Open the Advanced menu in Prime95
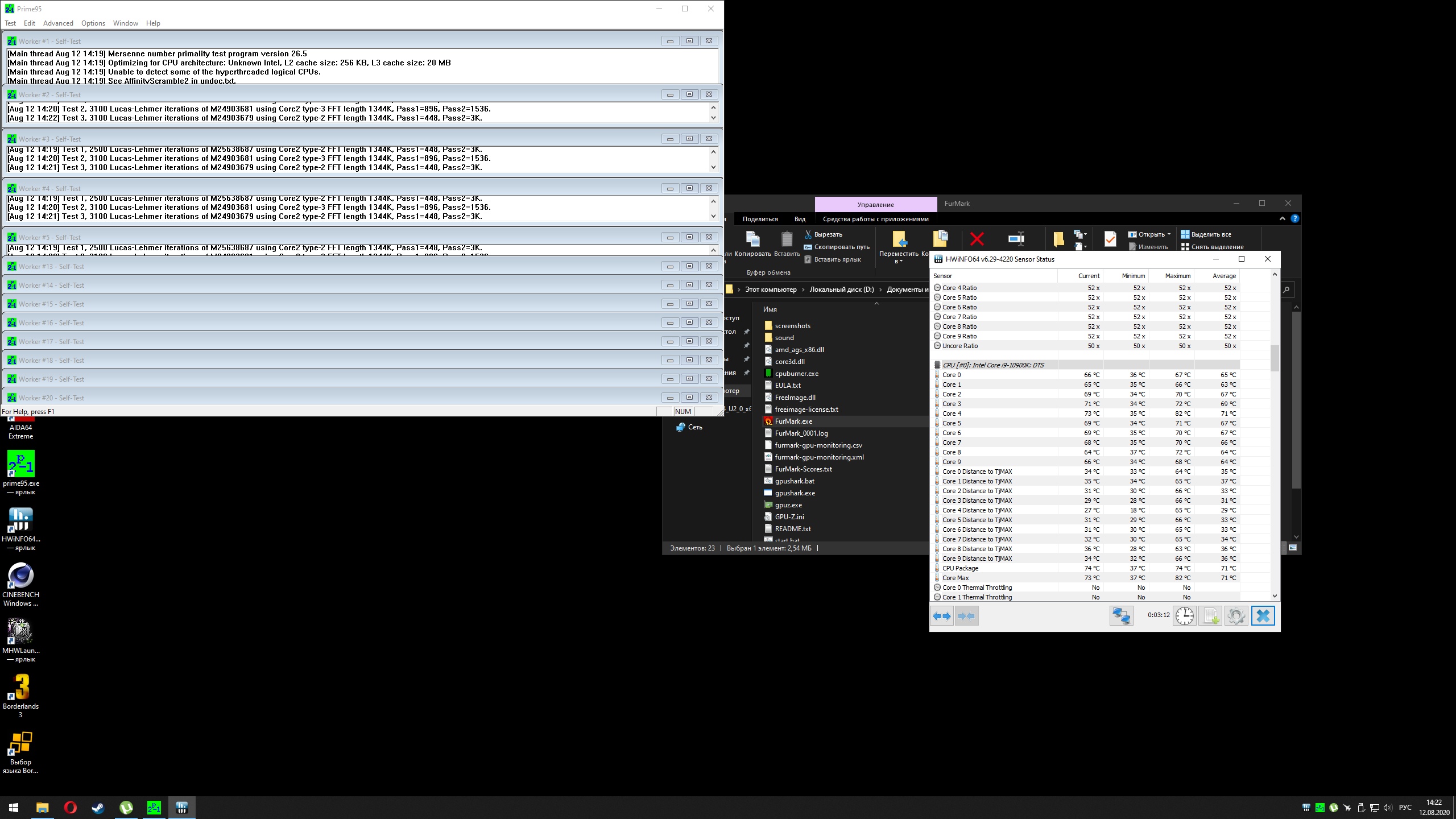1456x819 pixels. coord(58,23)
